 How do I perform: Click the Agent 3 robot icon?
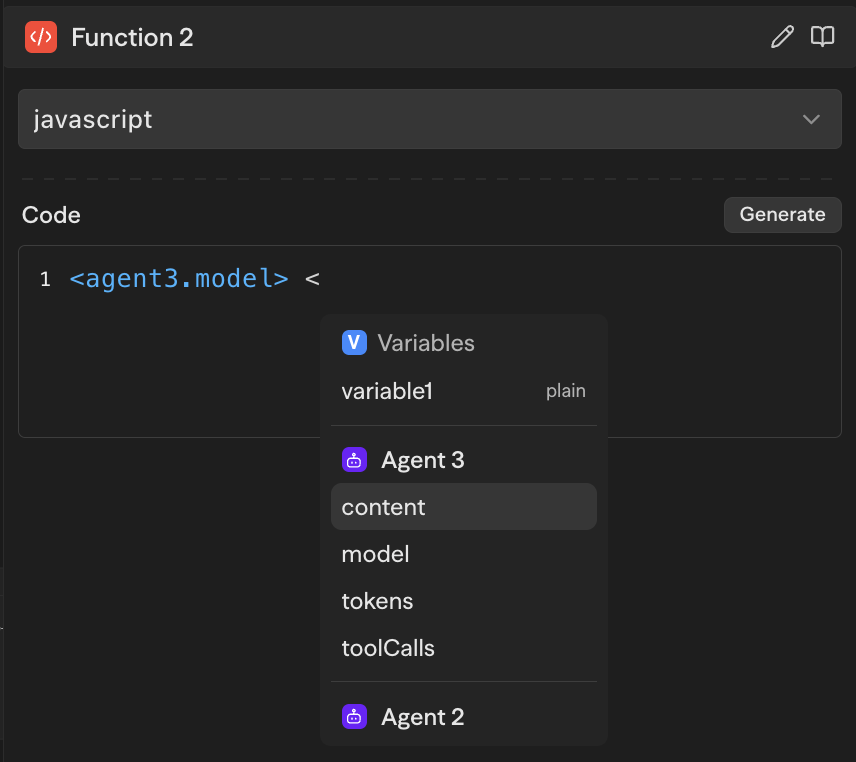[354, 460]
